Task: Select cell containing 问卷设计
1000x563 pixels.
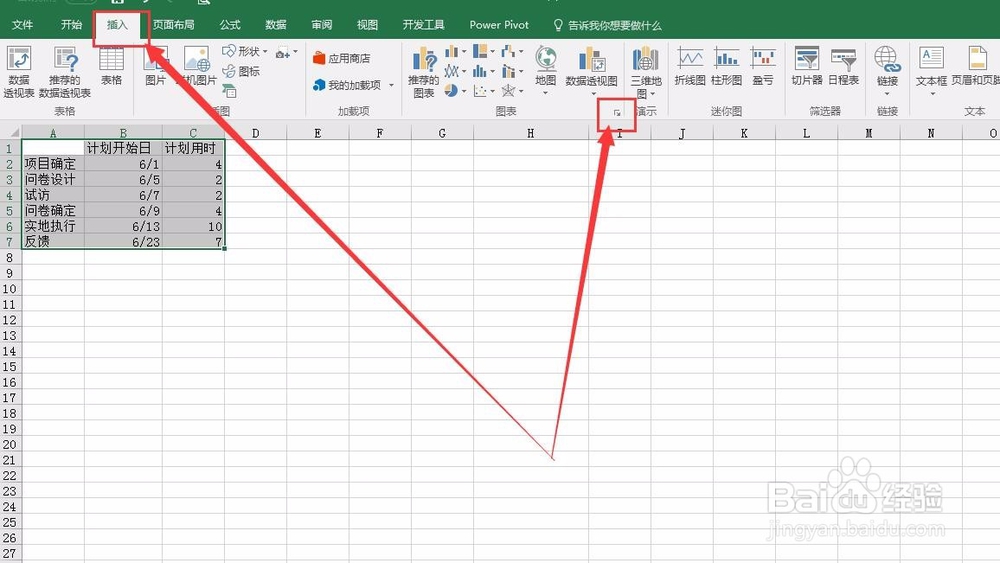Action: tap(53, 180)
